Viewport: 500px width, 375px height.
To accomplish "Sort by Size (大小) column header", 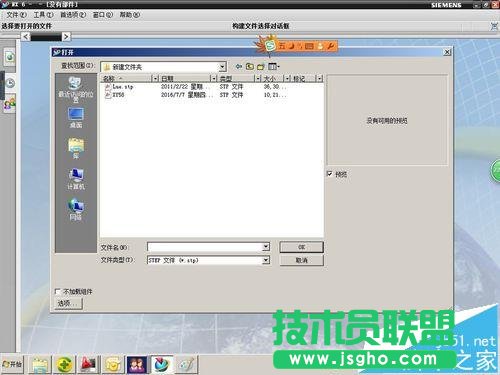I will pyautogui.click(x=273, y=79).
